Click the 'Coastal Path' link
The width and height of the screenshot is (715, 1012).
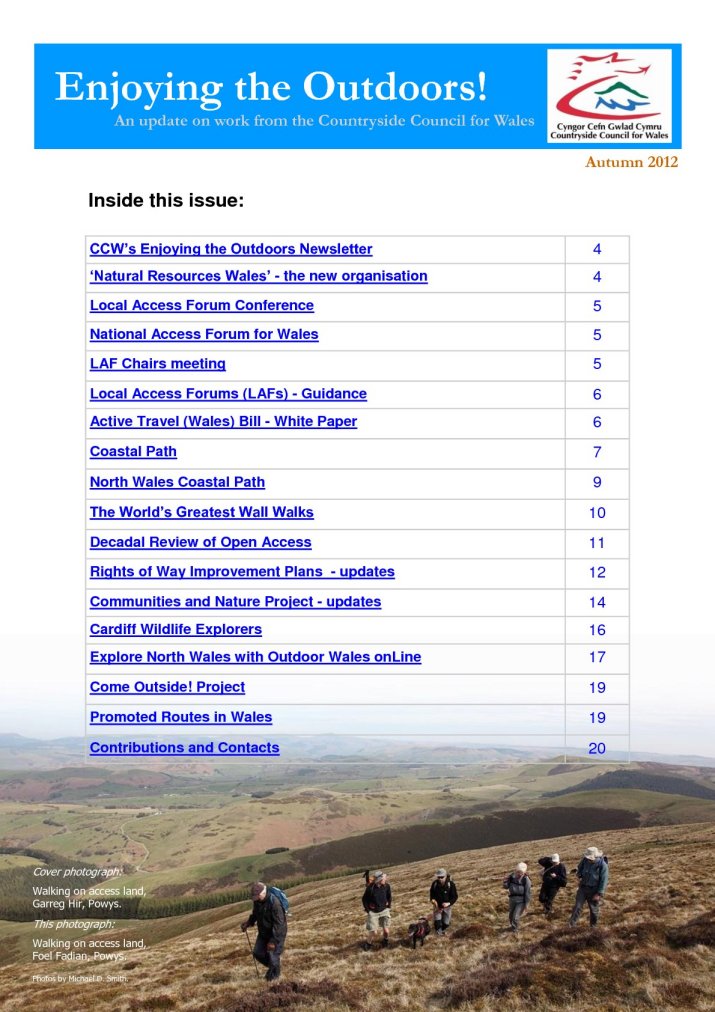(x=133, y=452)
